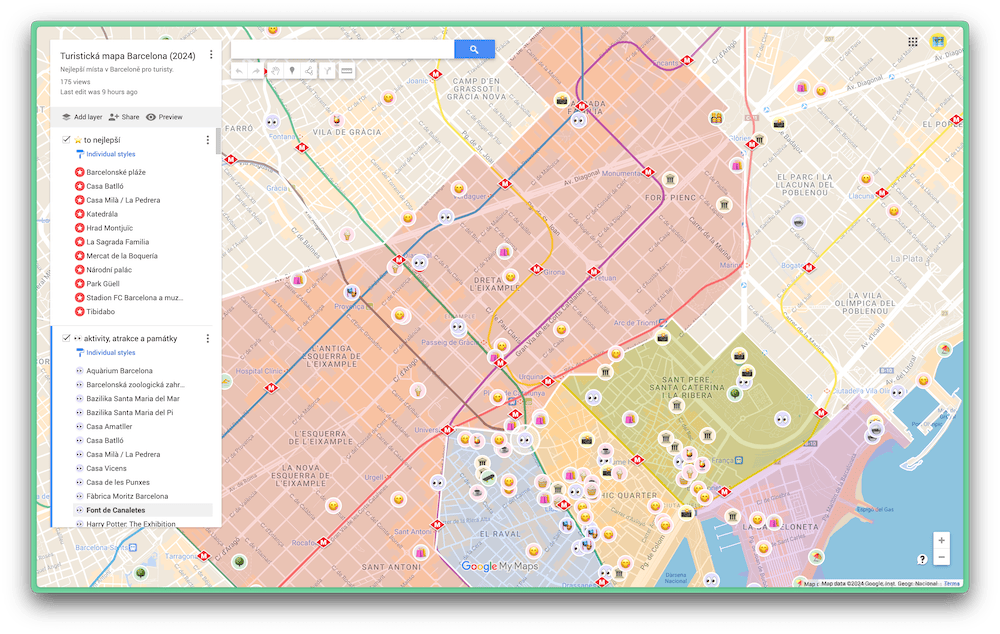Click the Undo arrow in map toolbar

[239, 71]
